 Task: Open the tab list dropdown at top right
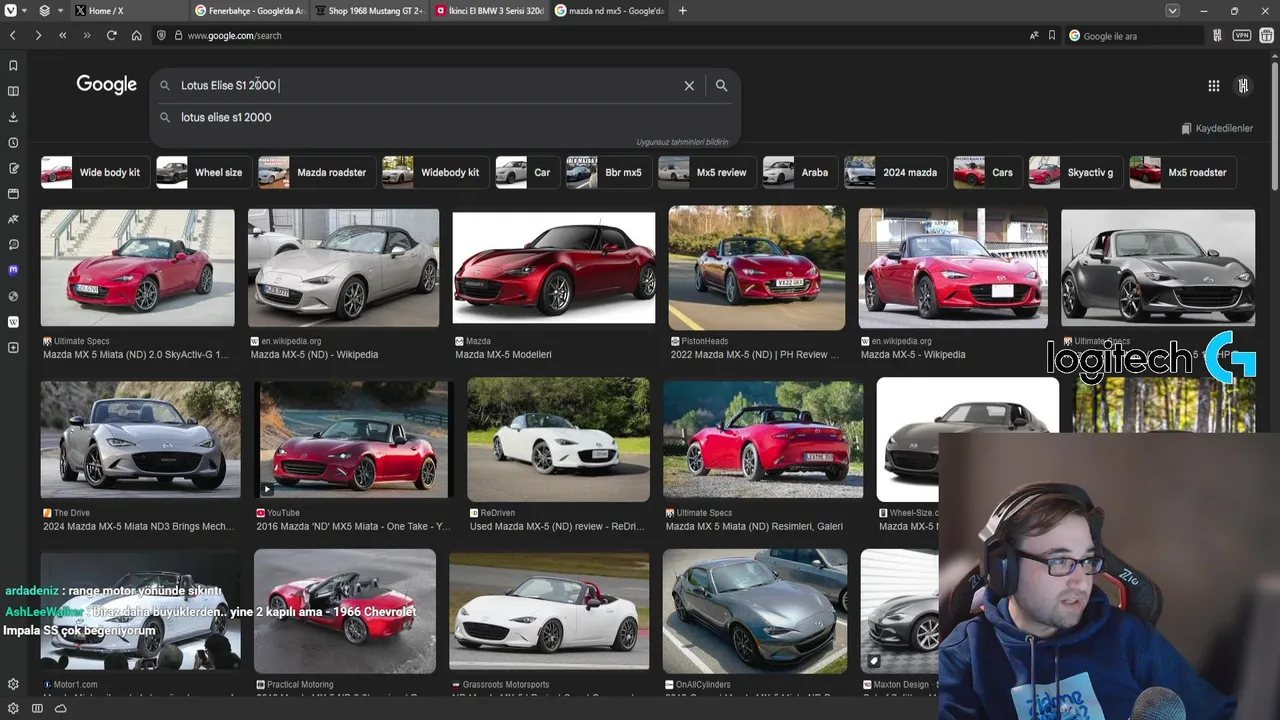pos(1172,11)
